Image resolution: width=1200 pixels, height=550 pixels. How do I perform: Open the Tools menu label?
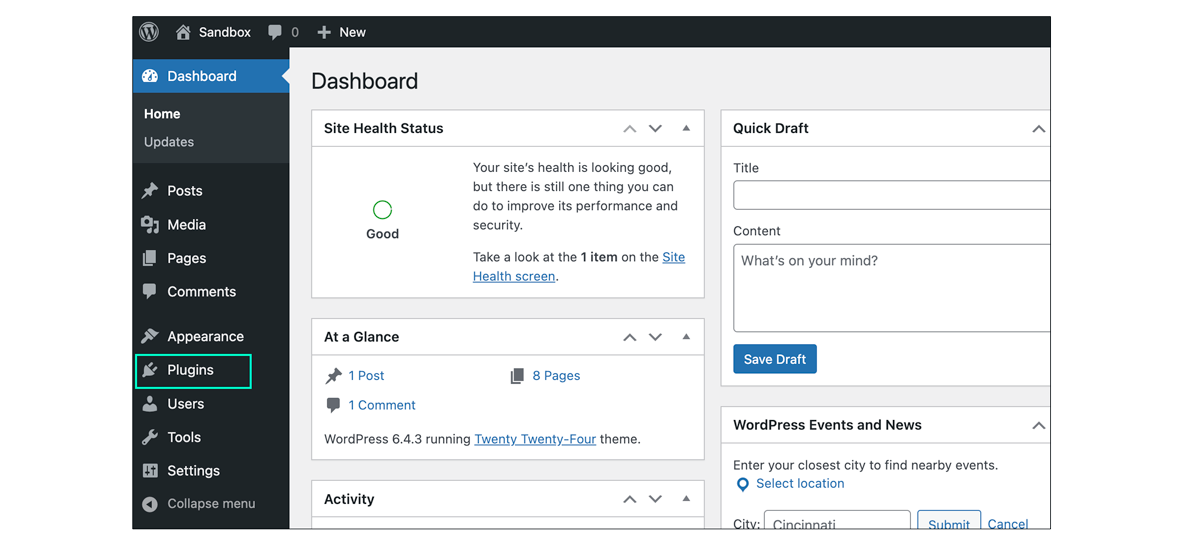tap(184, 437)
